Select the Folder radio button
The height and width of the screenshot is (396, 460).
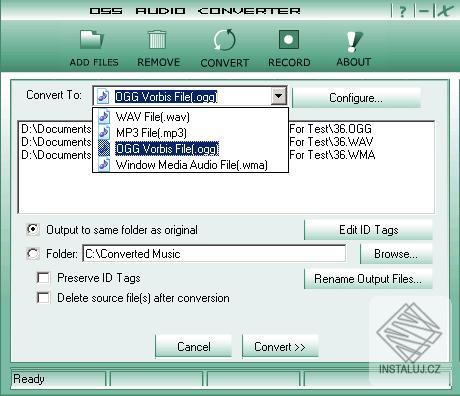click(x=33, y=254)
